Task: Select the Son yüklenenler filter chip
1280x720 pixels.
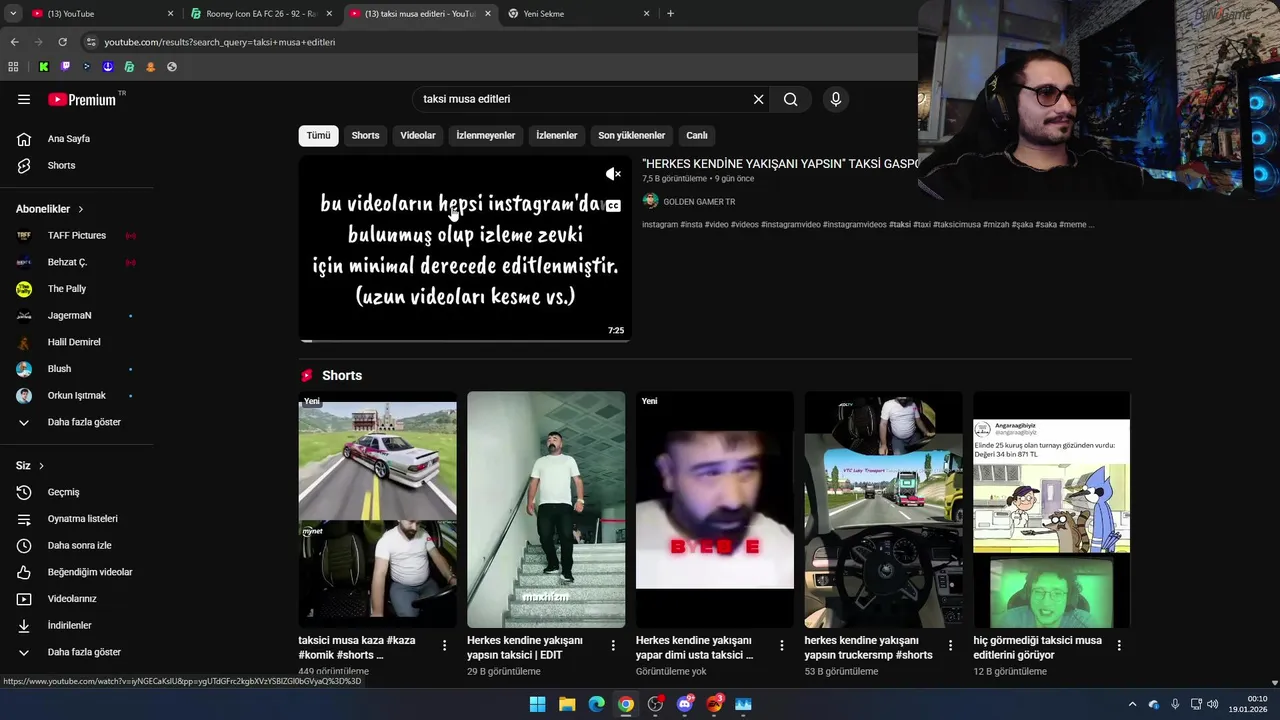Action: point(631,135)
